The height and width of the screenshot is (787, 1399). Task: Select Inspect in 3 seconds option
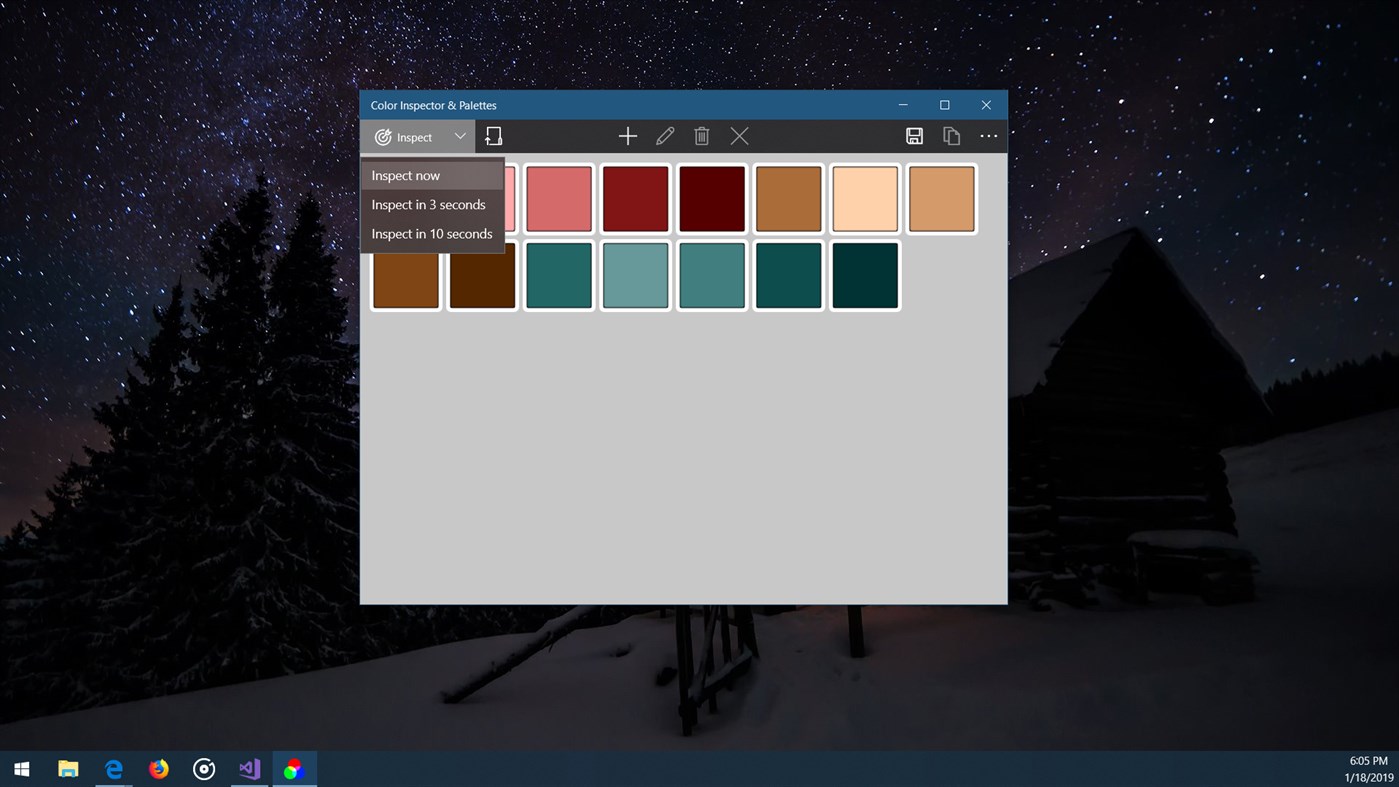(428, 204)
